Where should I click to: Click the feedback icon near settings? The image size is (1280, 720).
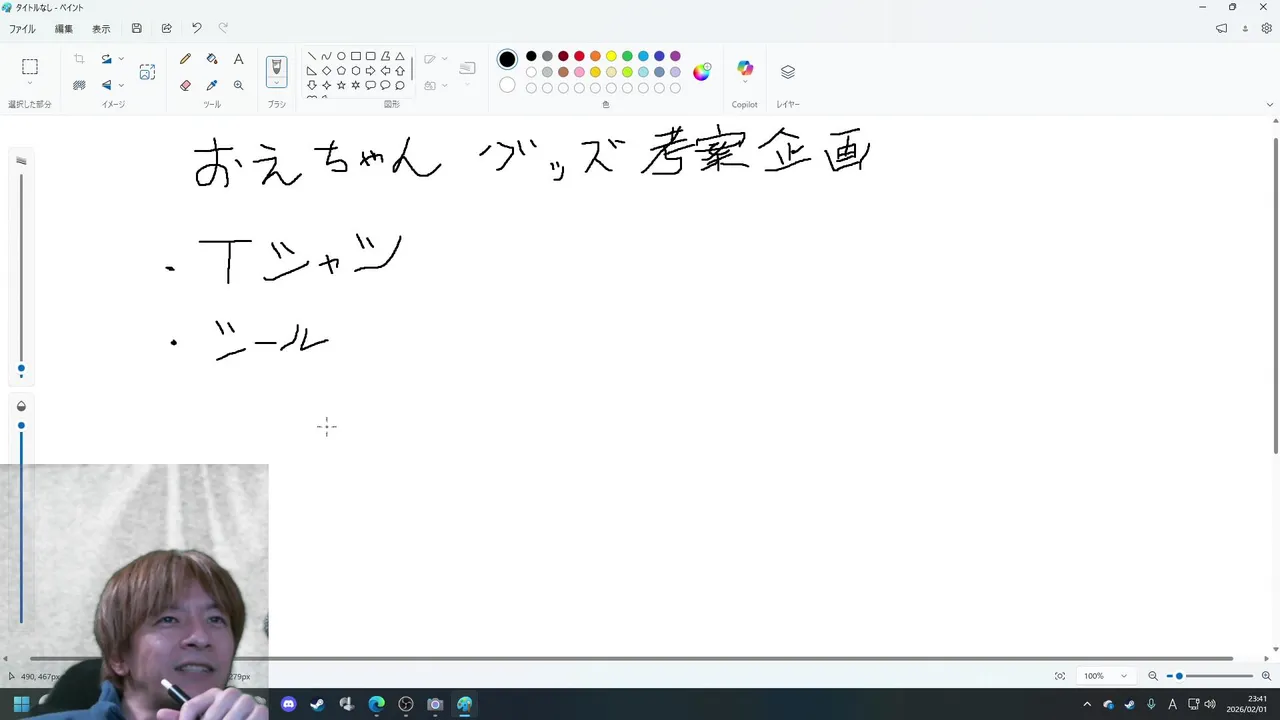(1221, 28)
